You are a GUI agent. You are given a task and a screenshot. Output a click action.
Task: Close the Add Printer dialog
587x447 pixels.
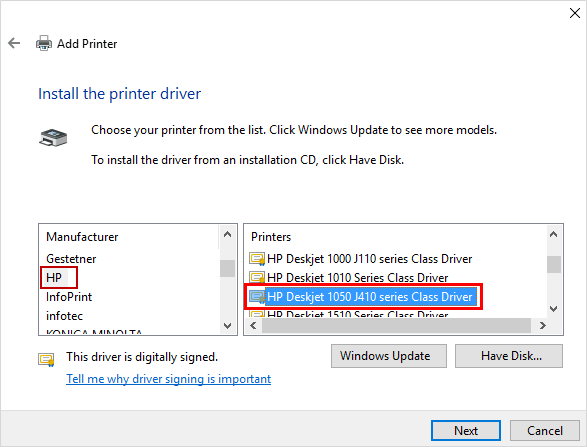[575, 13]
